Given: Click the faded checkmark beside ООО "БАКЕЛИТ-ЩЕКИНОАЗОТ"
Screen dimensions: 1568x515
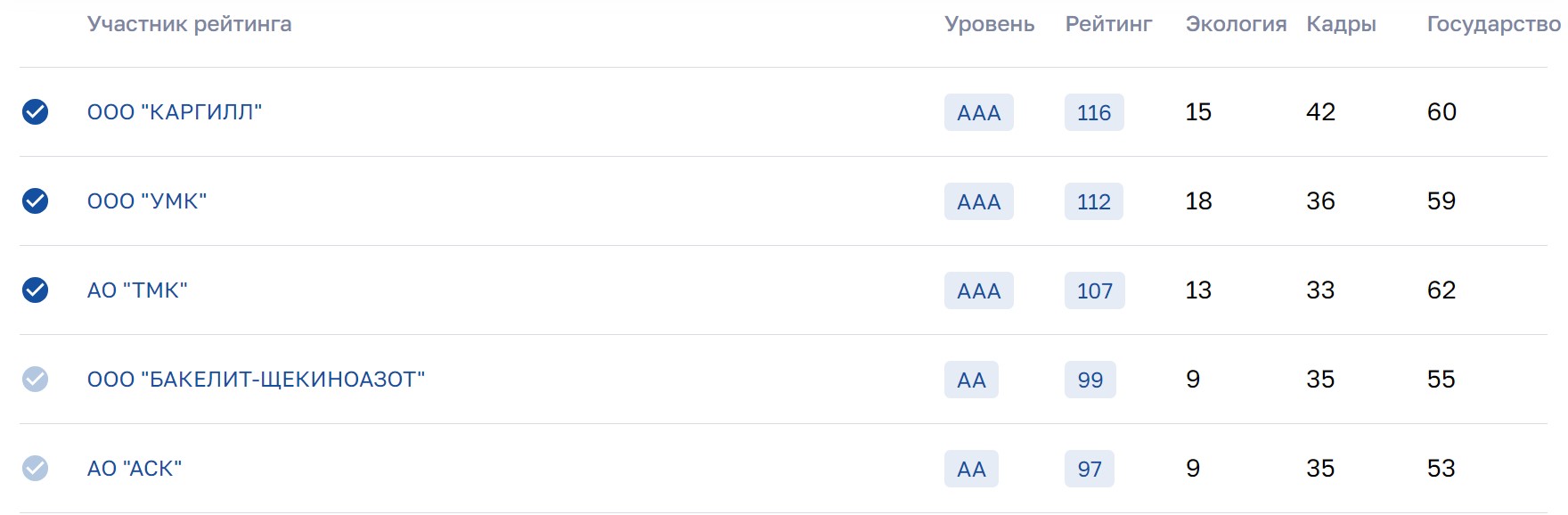Looking at the screenshot, I should point(35,379).
